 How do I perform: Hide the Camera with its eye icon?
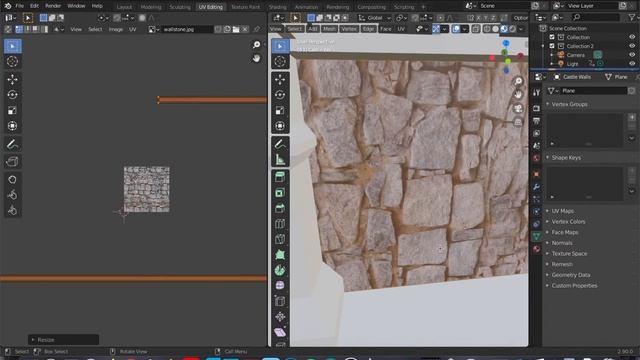632,55
